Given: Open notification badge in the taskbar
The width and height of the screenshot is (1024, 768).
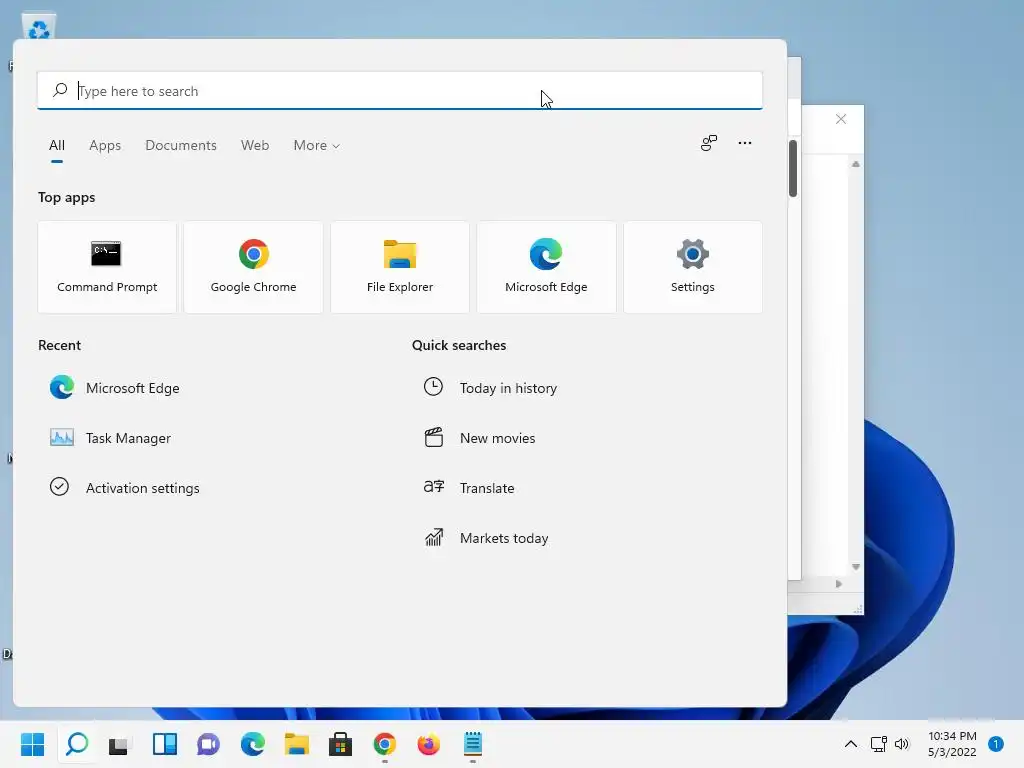Looking at the screenshot, I should pos(996,744).
